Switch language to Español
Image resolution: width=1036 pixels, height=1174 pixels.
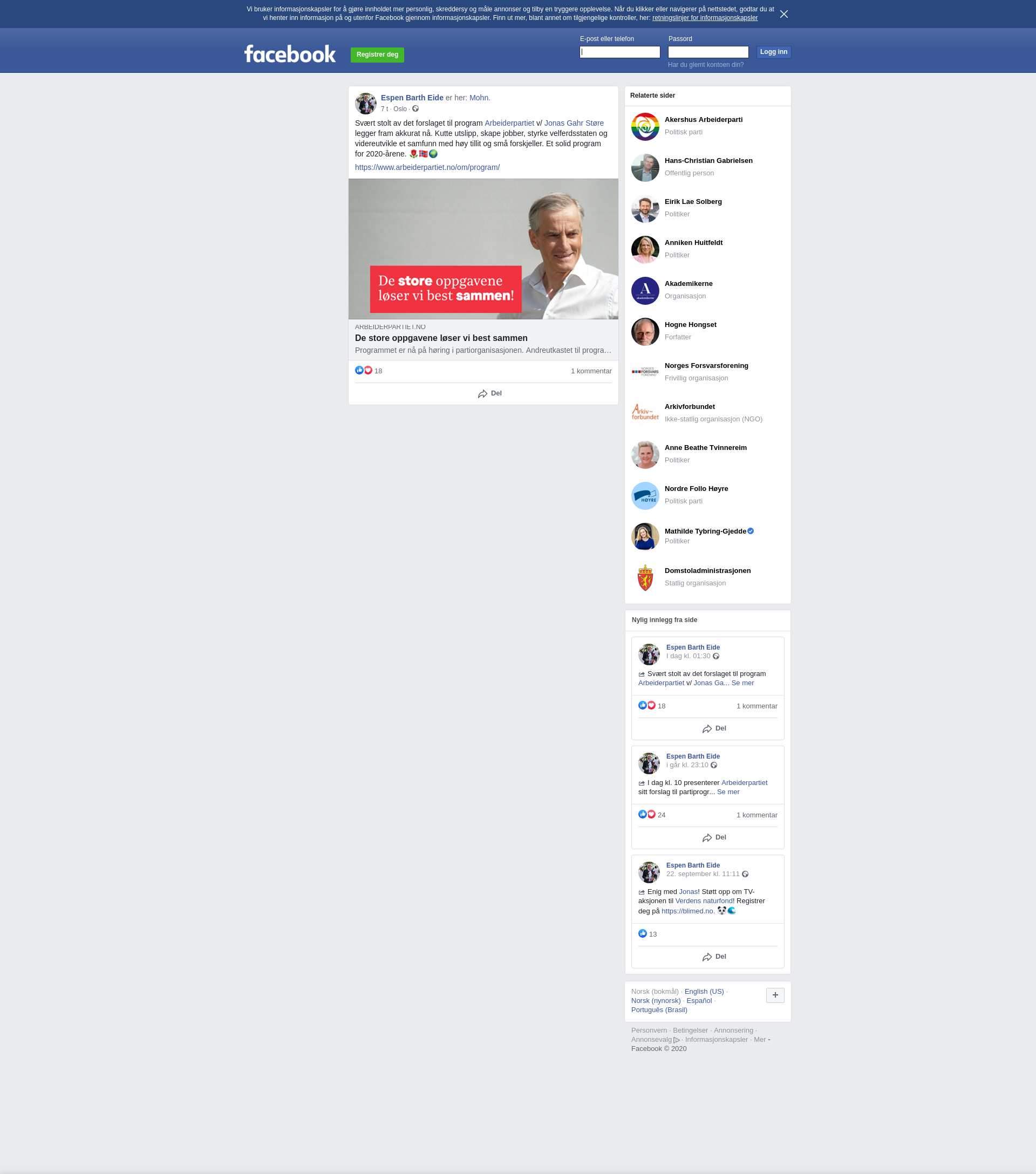click(699, 1000)
